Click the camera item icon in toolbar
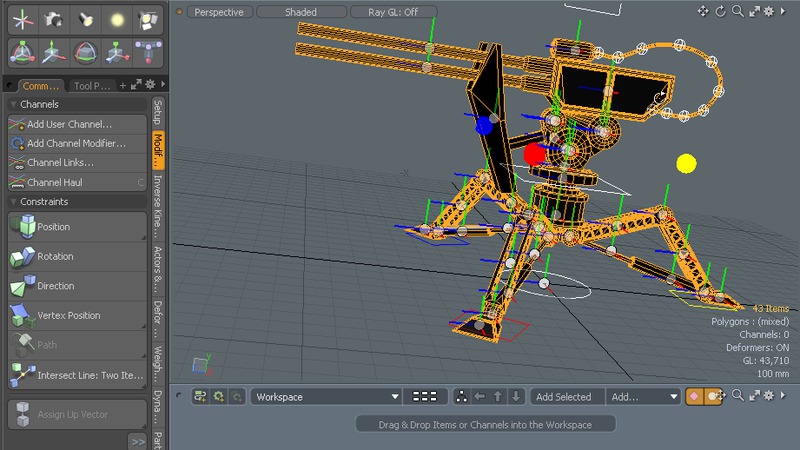 click(x=54, y=19)
